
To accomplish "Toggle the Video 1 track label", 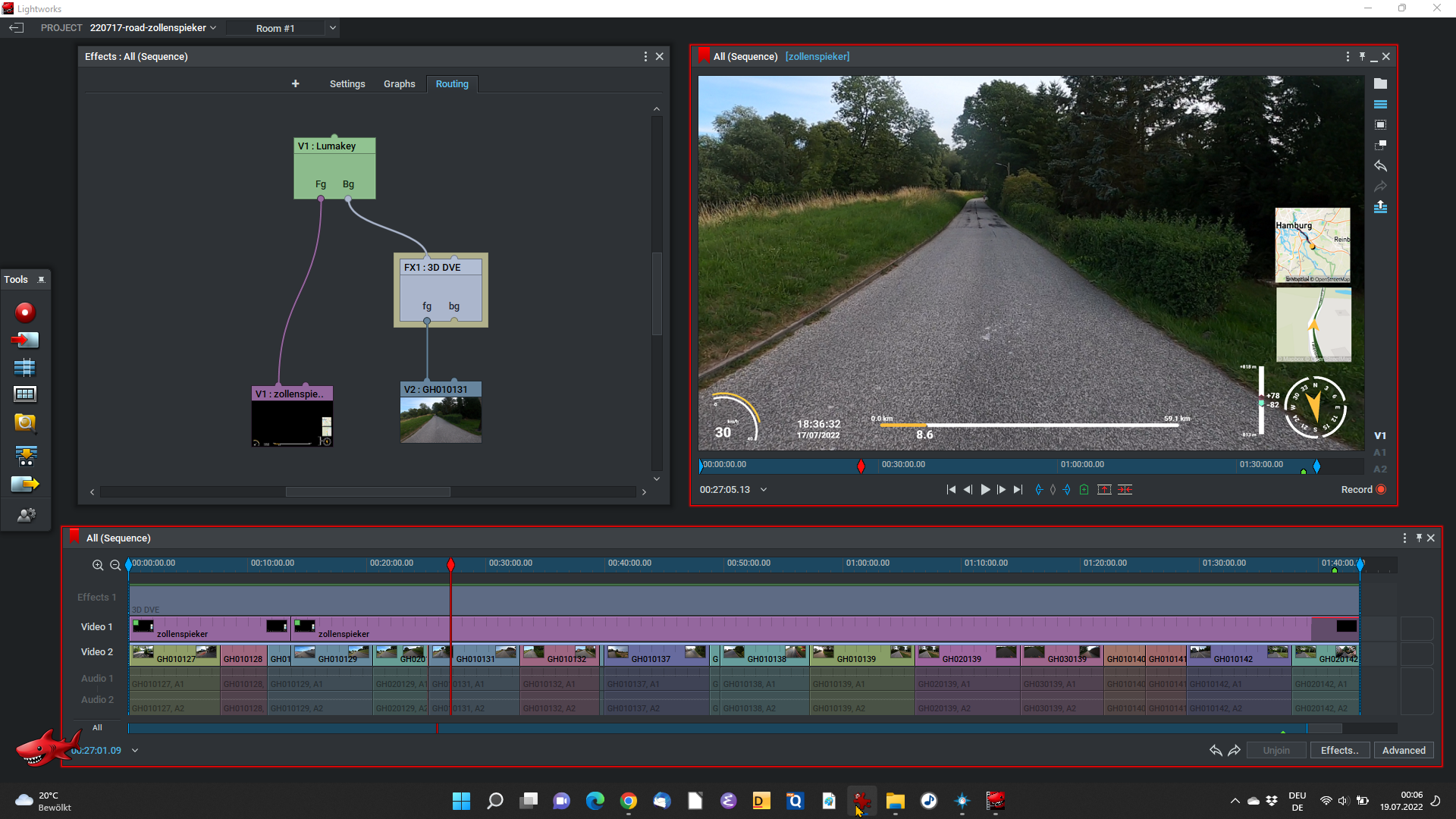I will (x=97, y=627).
